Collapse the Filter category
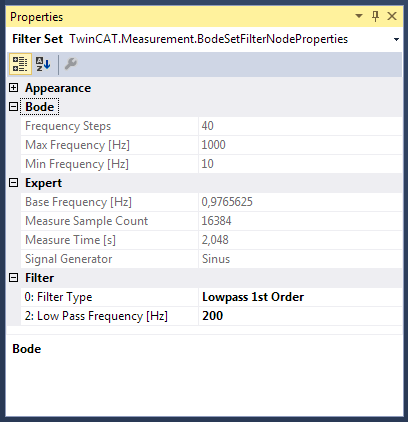This screenshot has width=408, height=422. [x=13, y=278]
